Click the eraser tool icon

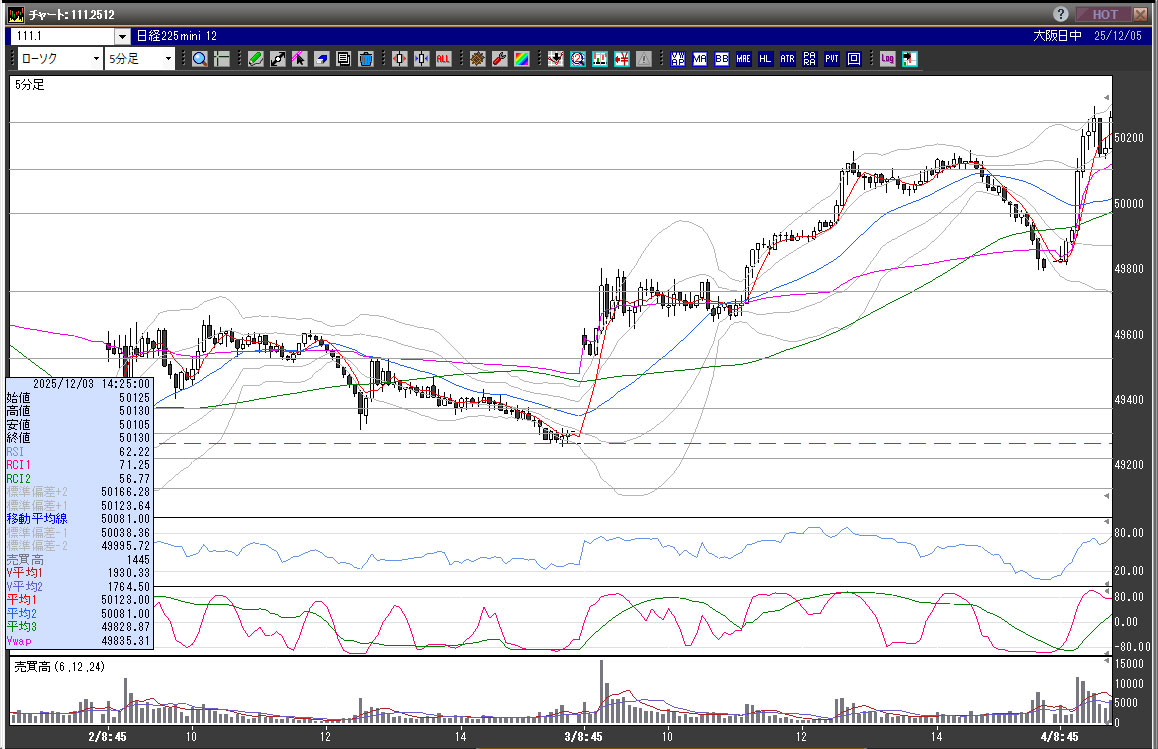click(322, 59)
